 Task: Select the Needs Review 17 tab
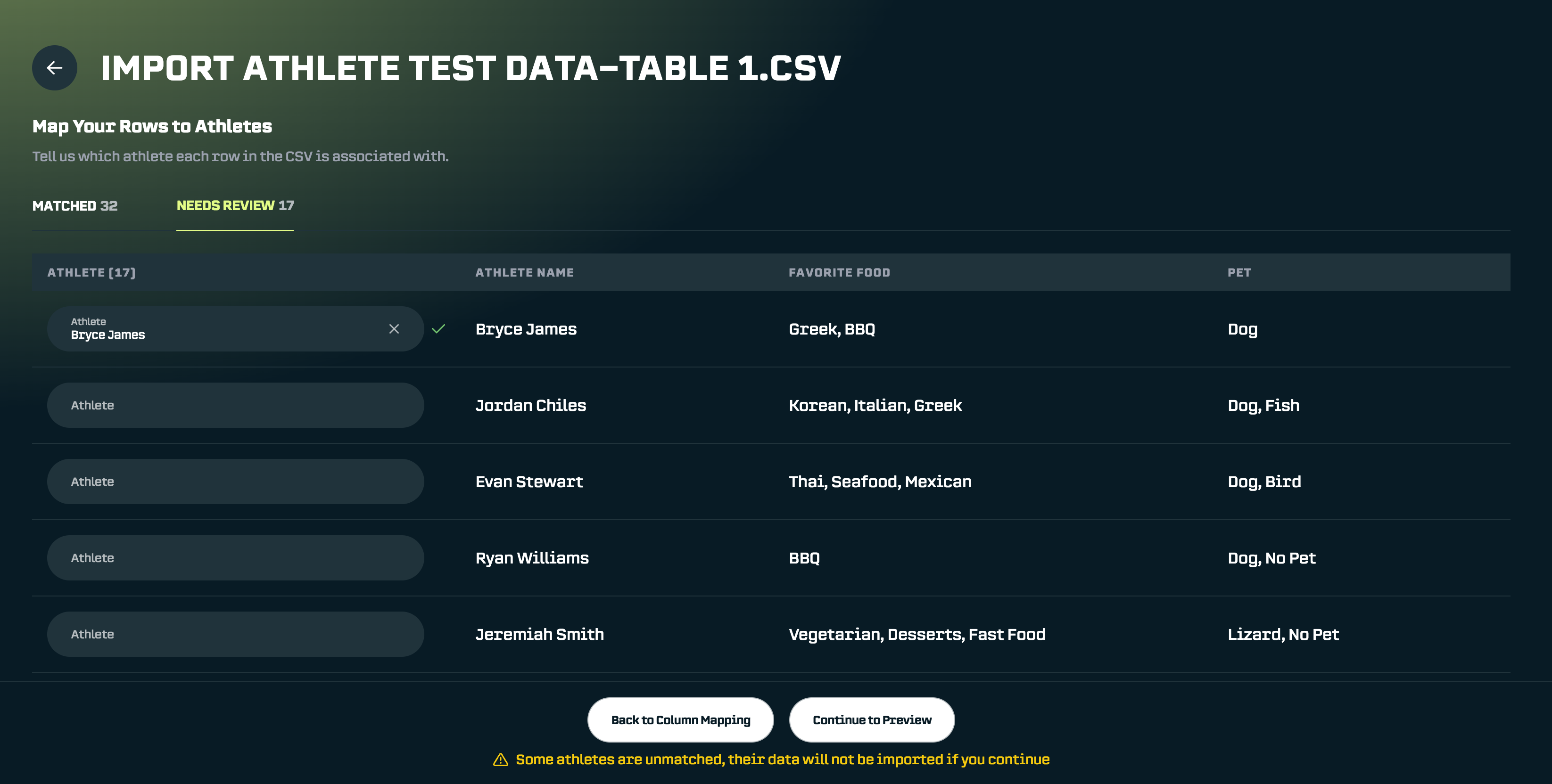pos(235,206)
